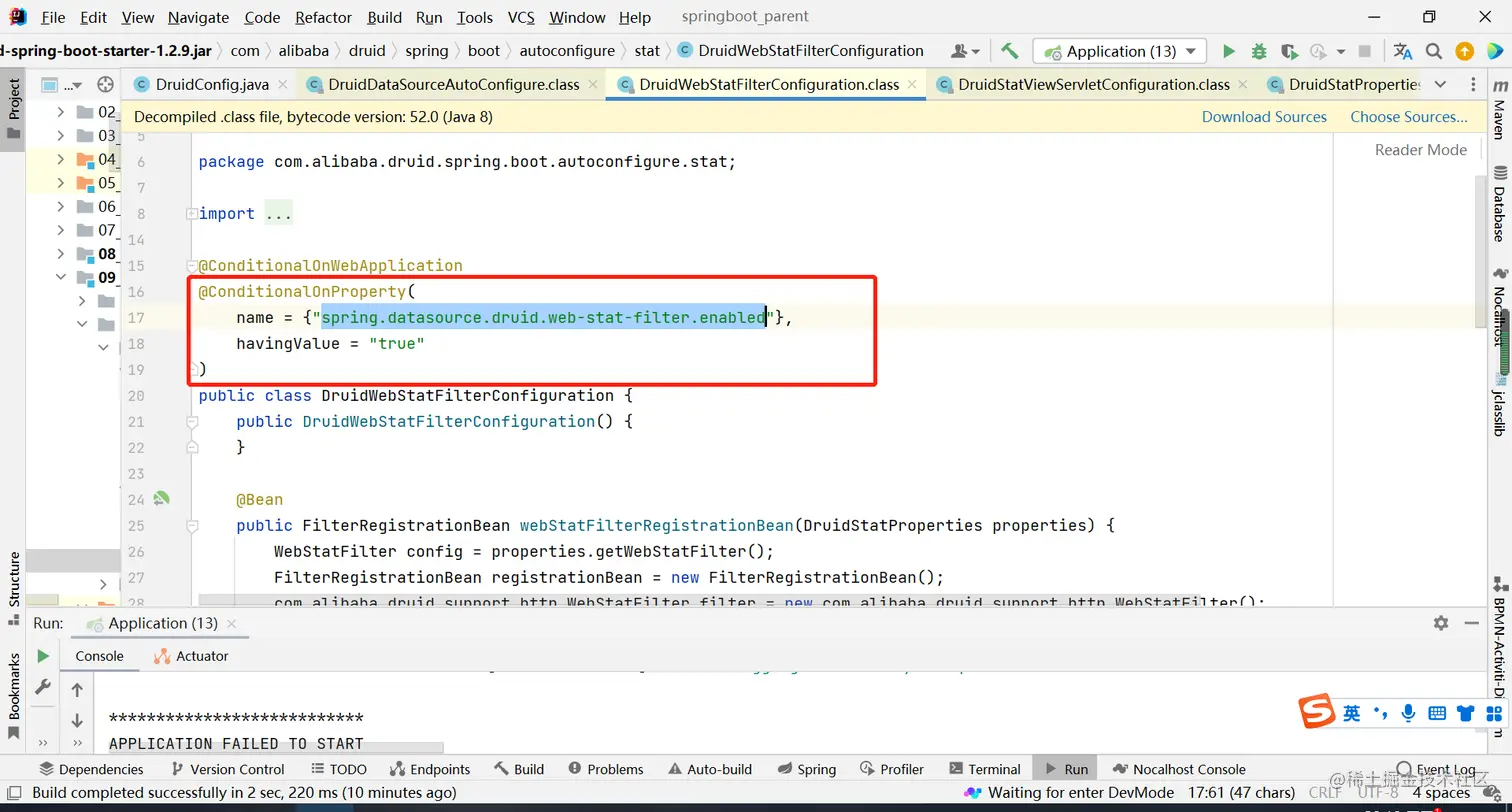Toggle the Terminal tool window
The height and width of the screenshot is (812, 1512).
984,769
